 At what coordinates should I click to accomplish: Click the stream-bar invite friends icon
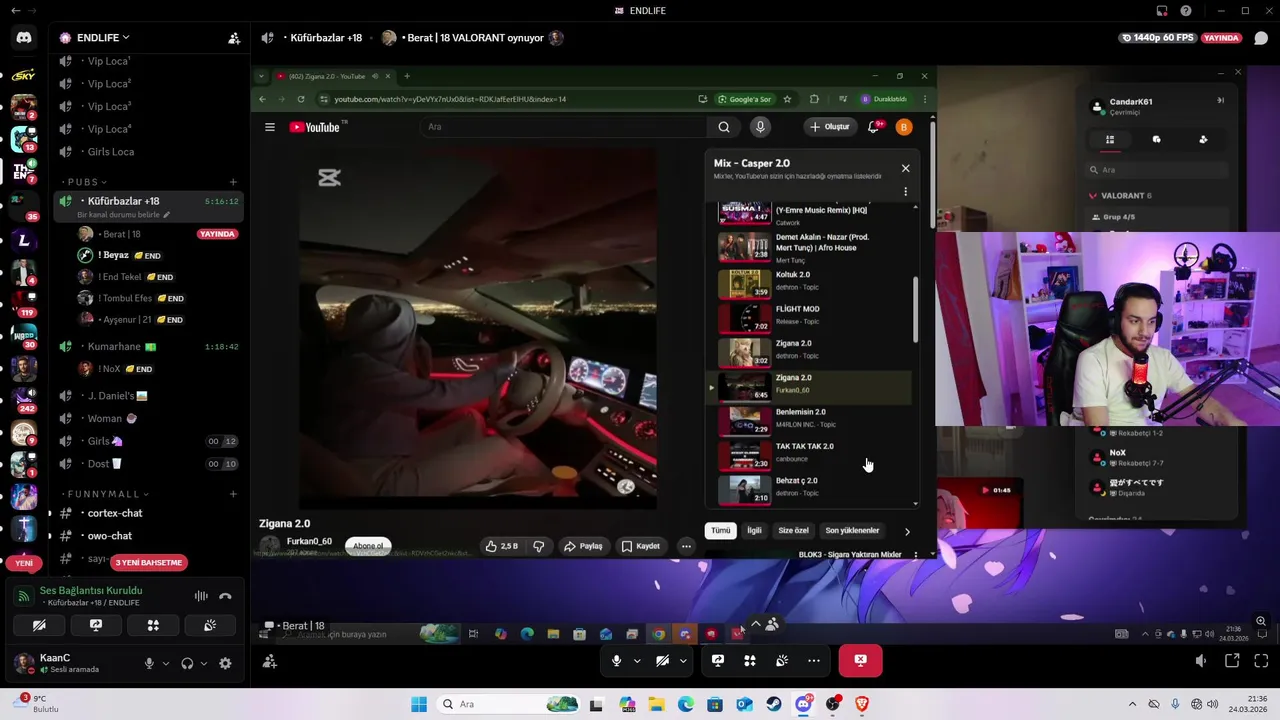coord(270,661)
